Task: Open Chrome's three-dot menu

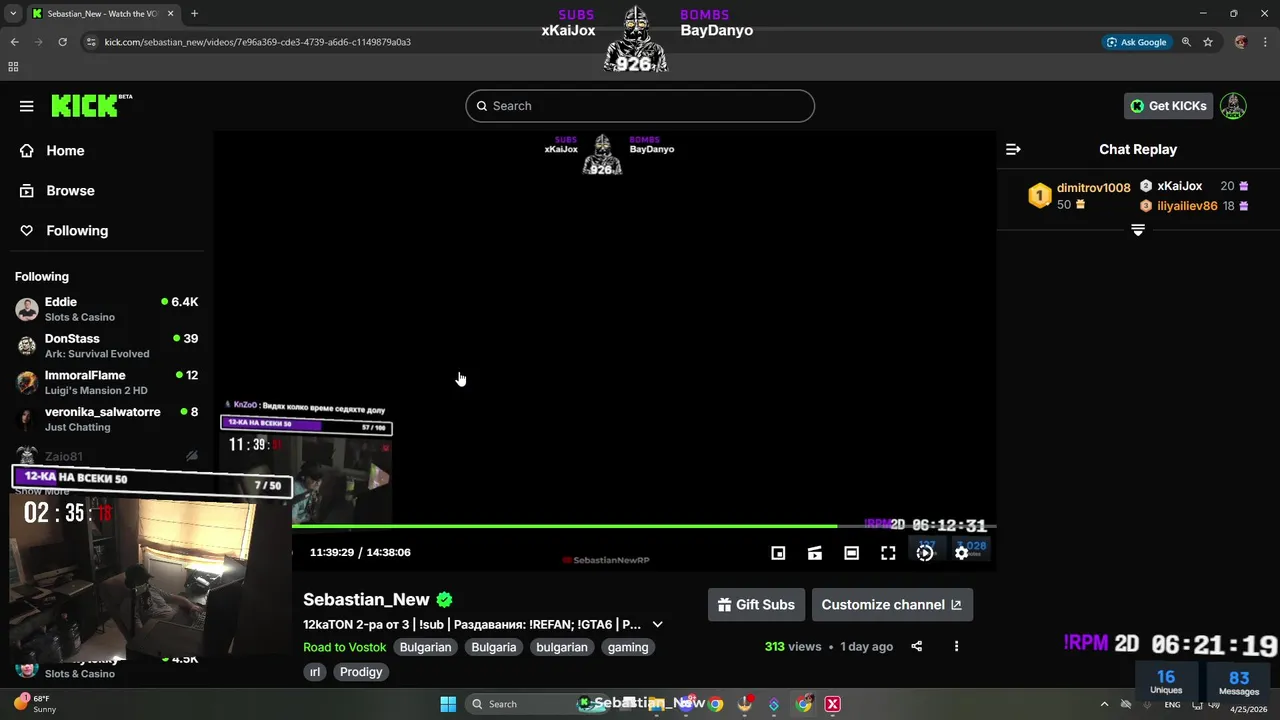Action: point(1264,42)
